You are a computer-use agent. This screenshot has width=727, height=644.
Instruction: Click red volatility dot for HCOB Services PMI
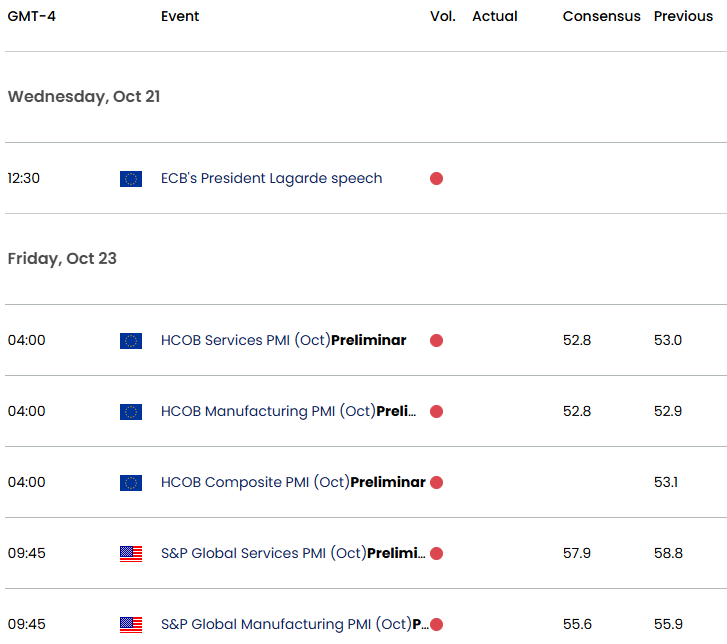[436, 340]
